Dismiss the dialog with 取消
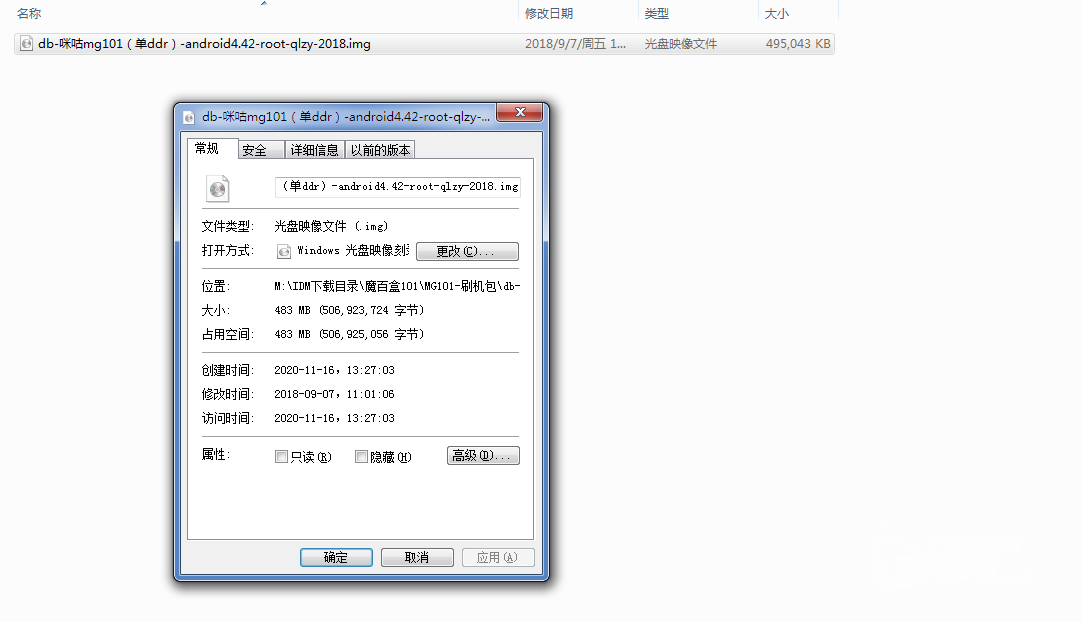This screenshot has height=622, width=1082. (417, 557)
